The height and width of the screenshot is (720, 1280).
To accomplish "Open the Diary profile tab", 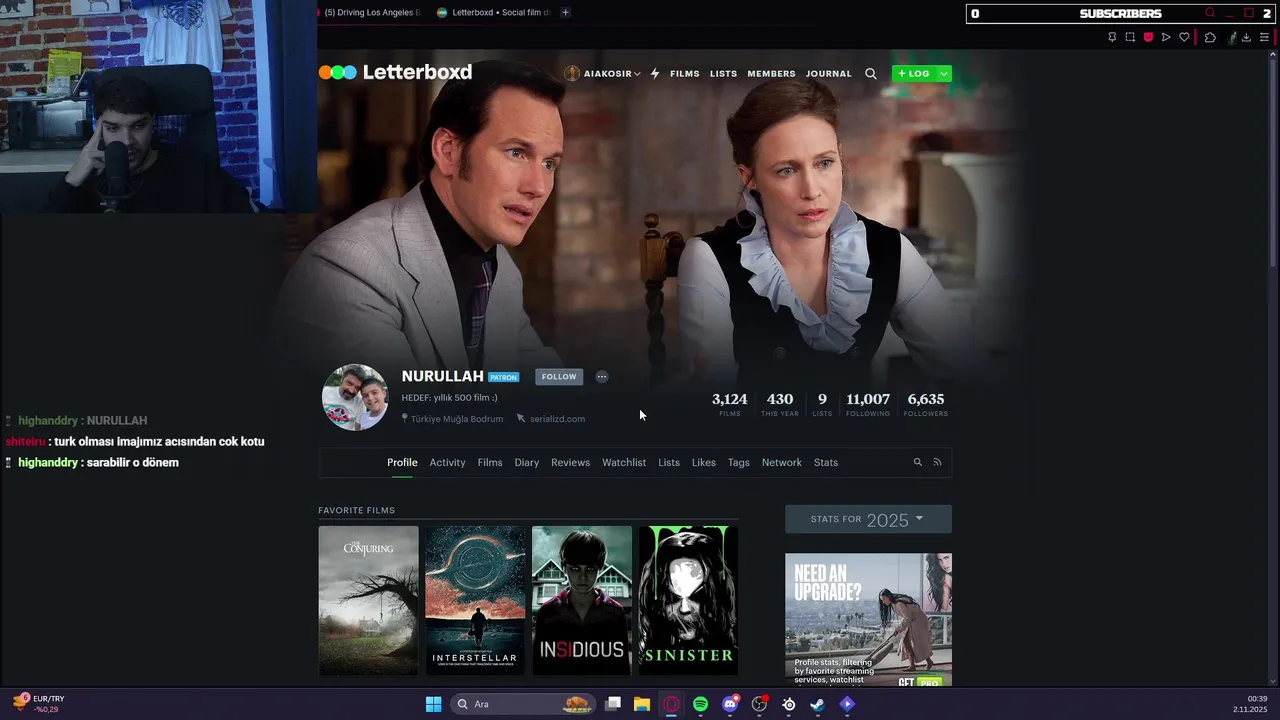I will click(527, 462).
